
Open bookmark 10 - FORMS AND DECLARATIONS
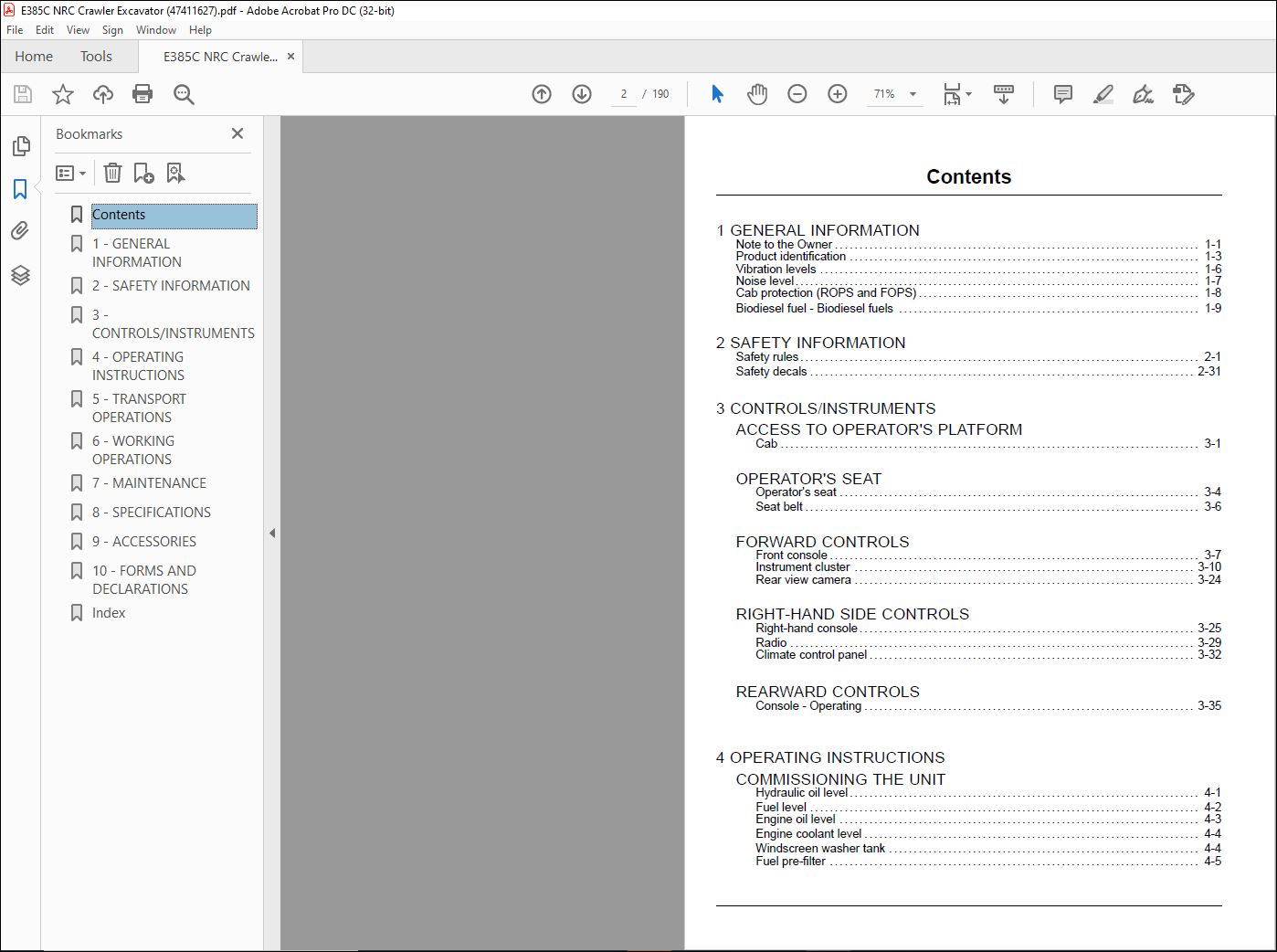144,580
